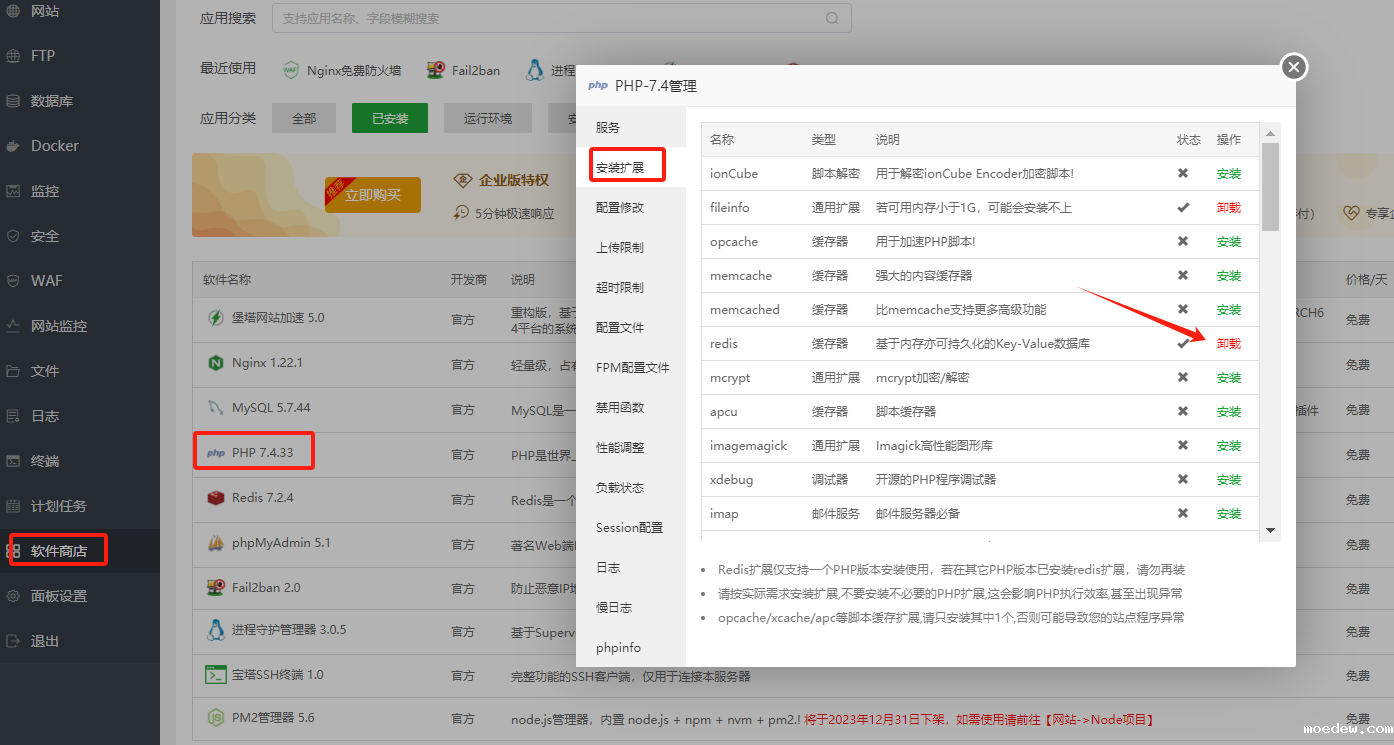Switch to 配置修改 tab

click(x=620, y=208)
